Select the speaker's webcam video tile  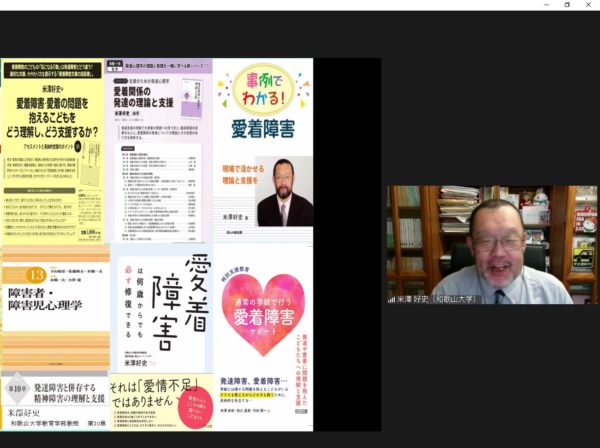[x=492, y=244]
